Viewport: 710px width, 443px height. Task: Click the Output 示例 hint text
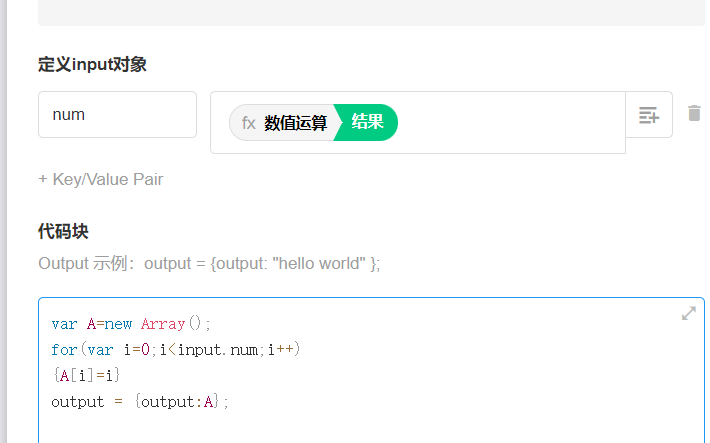click(x=209, y=264)
